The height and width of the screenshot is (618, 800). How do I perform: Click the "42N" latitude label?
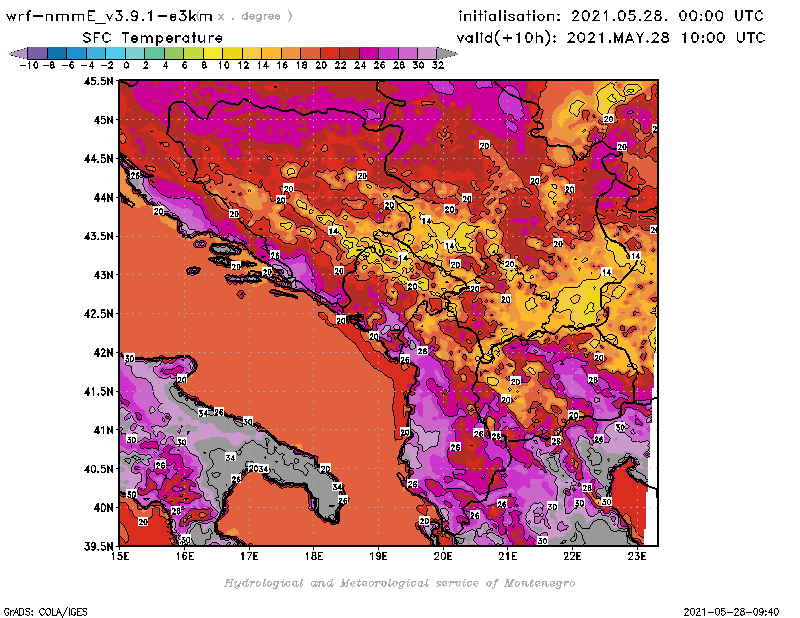tap(103, 352)
